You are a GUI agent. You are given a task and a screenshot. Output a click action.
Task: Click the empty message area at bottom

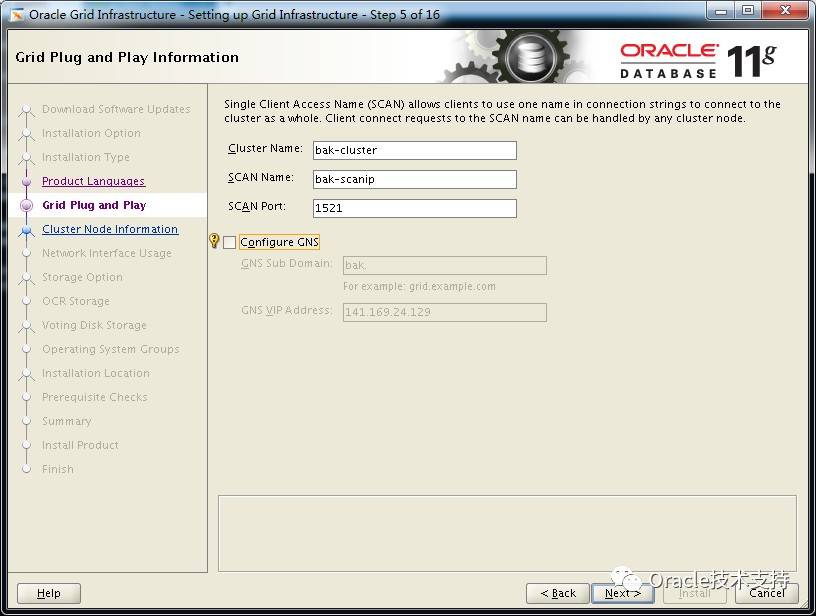[x=507, y=533]
